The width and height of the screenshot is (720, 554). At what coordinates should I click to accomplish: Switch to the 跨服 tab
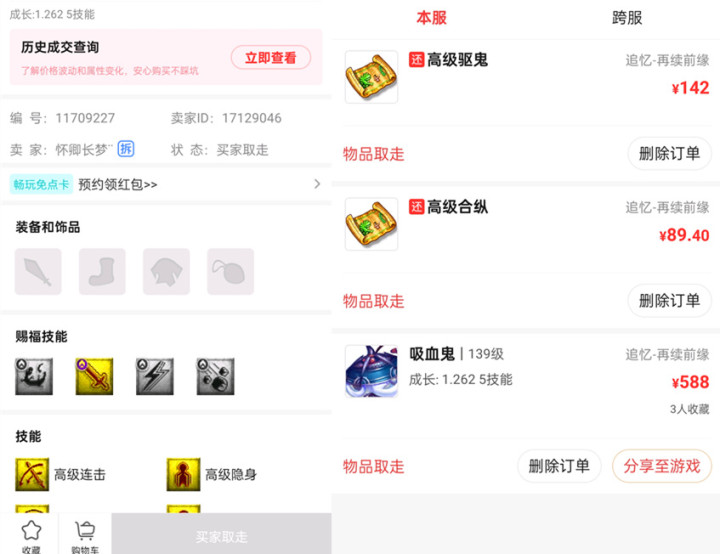[x=627, y=18]
